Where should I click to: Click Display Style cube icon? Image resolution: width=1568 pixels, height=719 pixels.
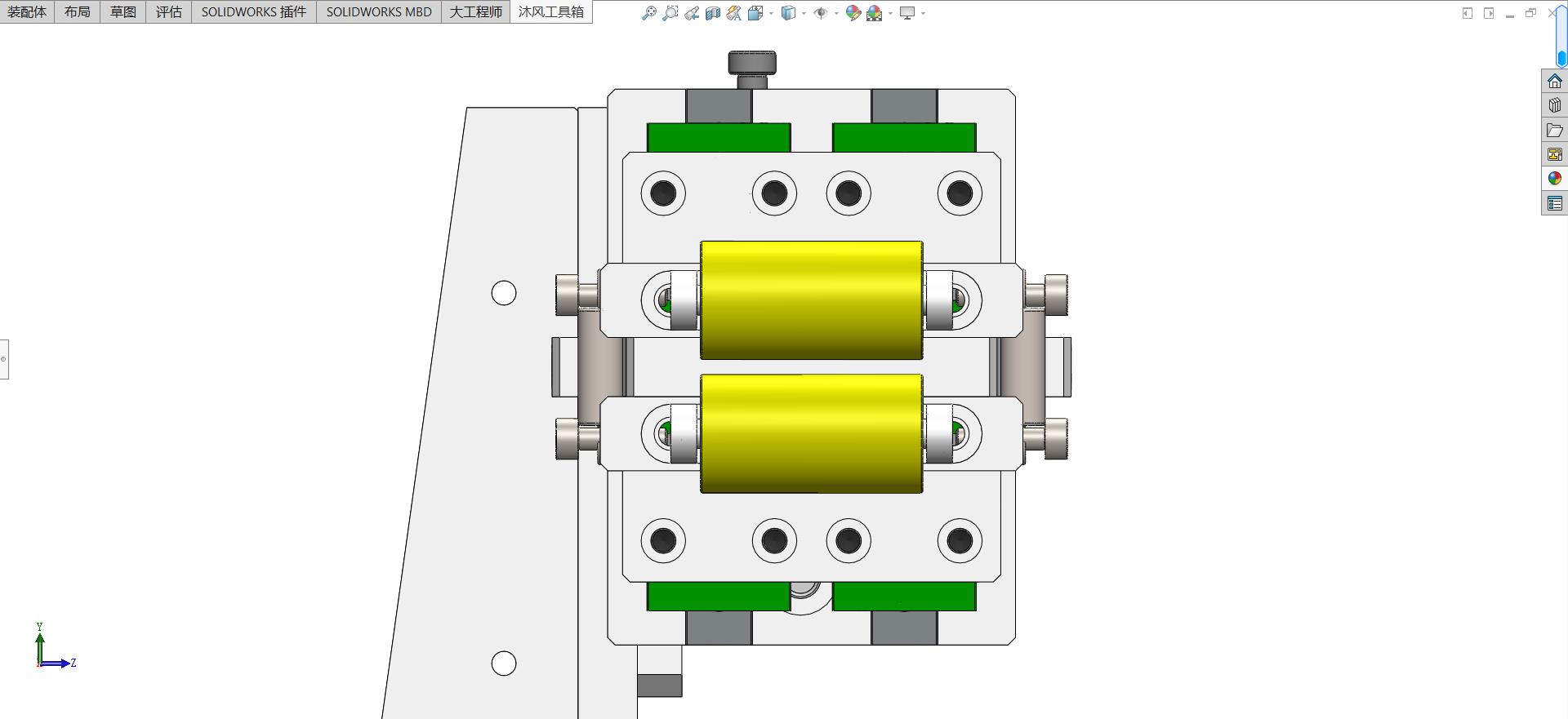[x=788, y=13]
